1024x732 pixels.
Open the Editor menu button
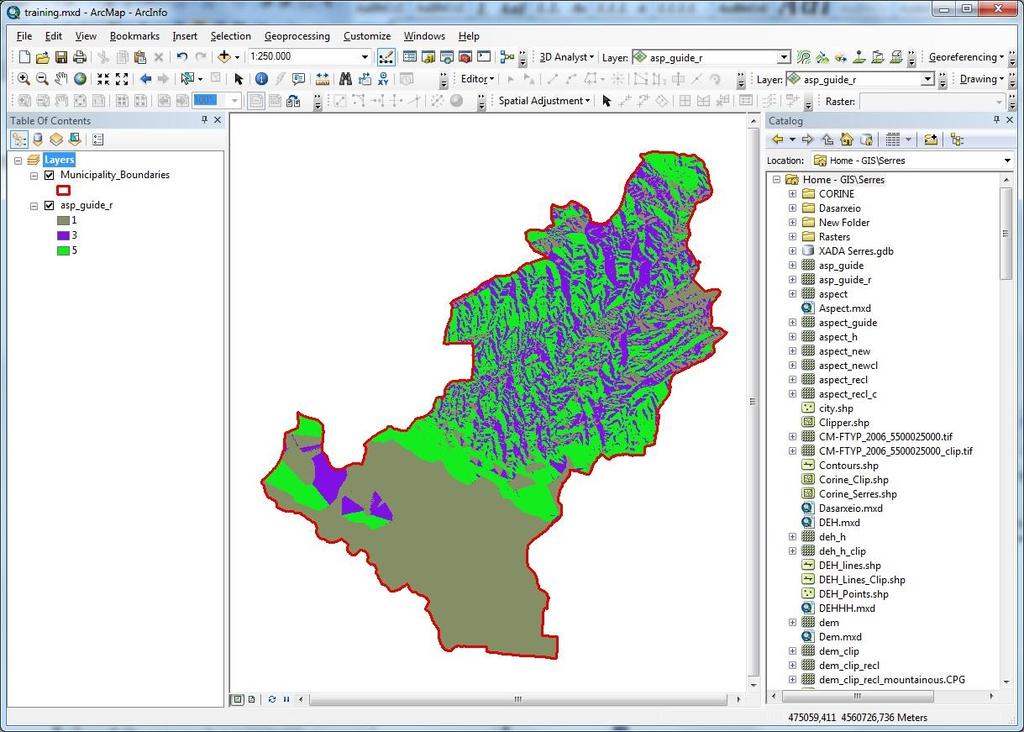(477, 79)
